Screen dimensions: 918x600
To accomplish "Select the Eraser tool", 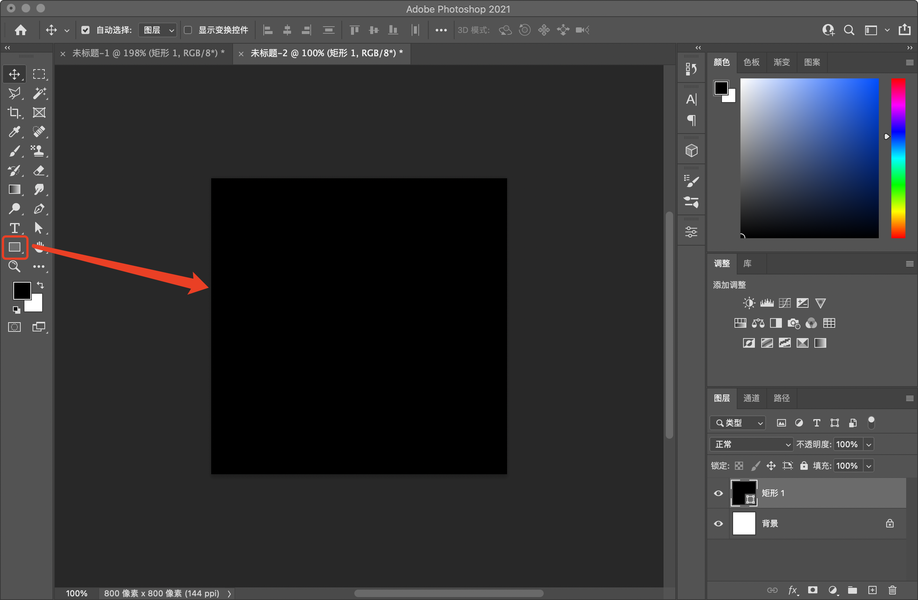I will [x=39, y=170].
